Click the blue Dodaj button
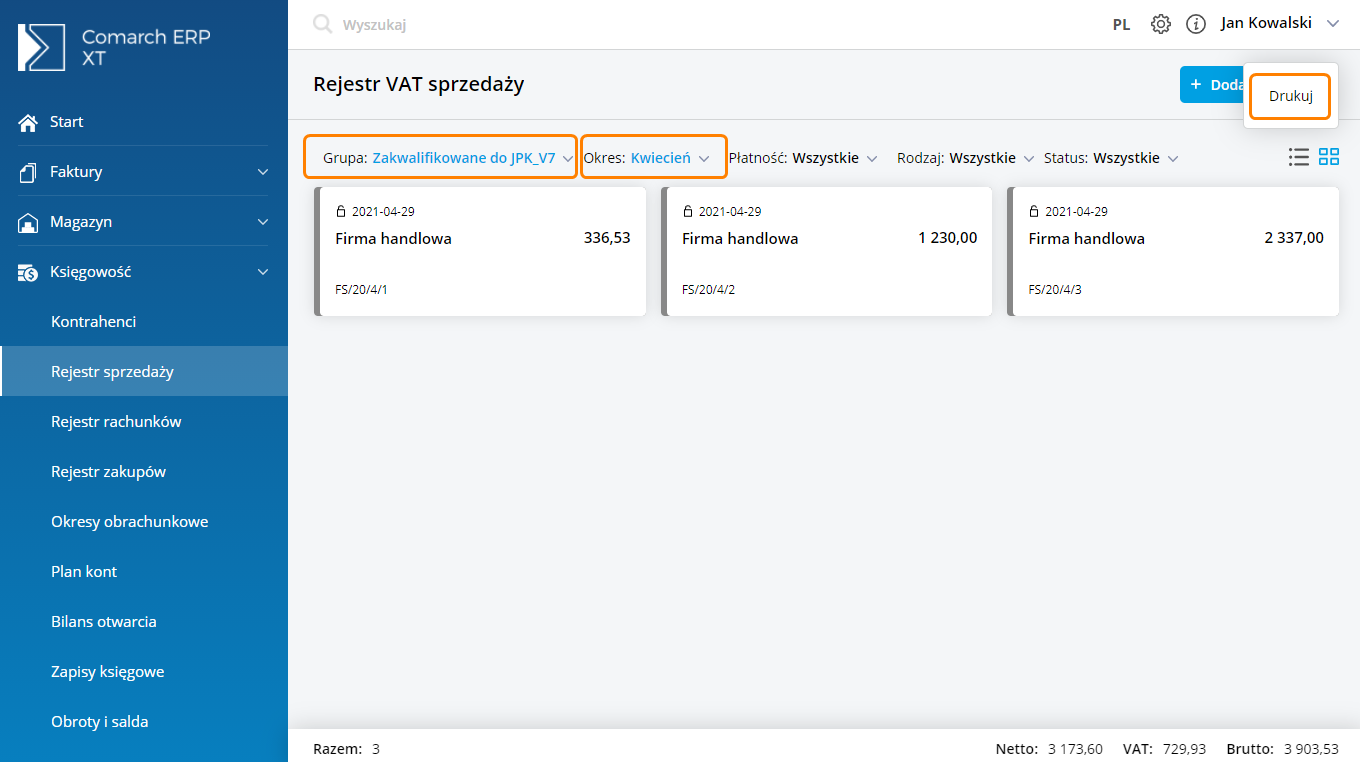This screenshot has height=762, width=1360. 1211,85
